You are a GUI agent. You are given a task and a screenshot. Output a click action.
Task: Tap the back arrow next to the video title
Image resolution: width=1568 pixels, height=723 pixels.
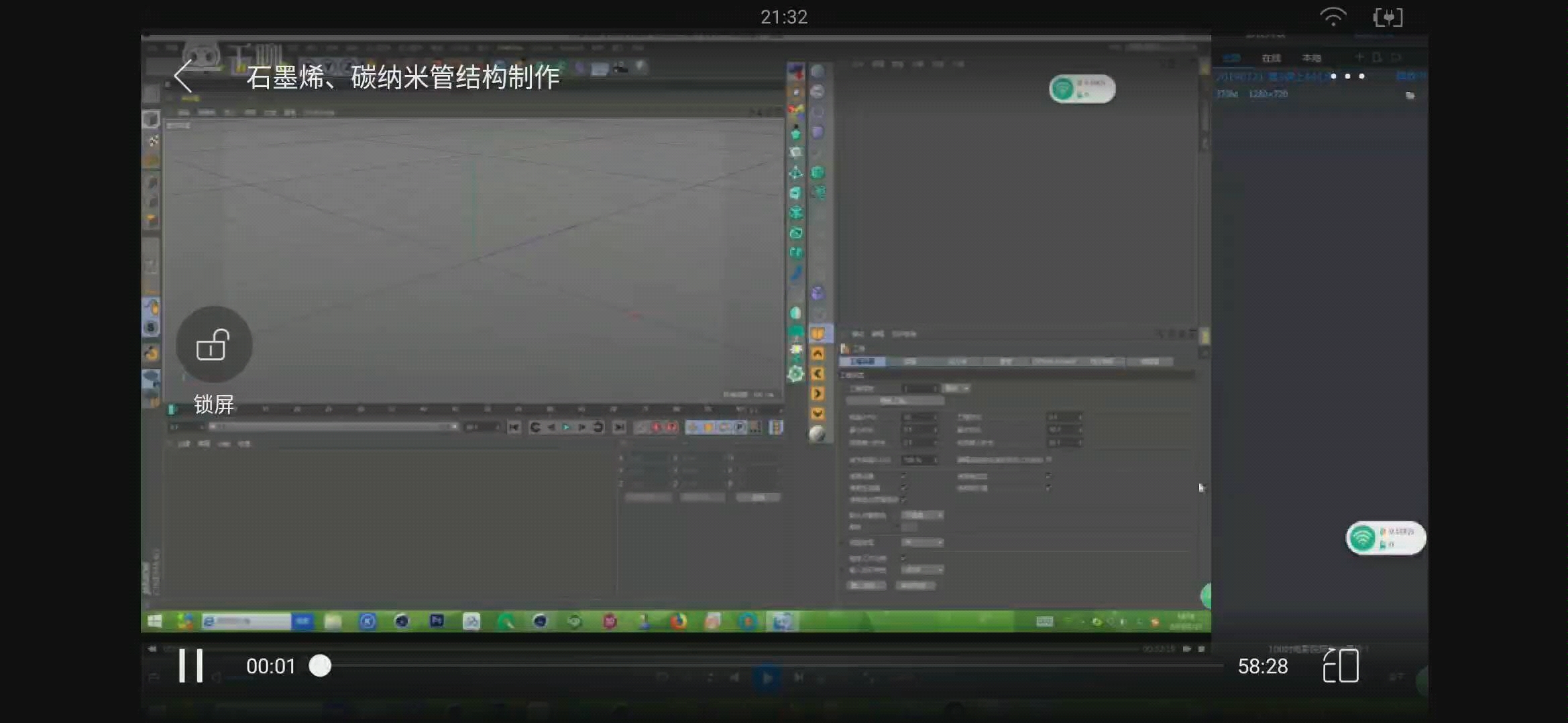point(184,77)
